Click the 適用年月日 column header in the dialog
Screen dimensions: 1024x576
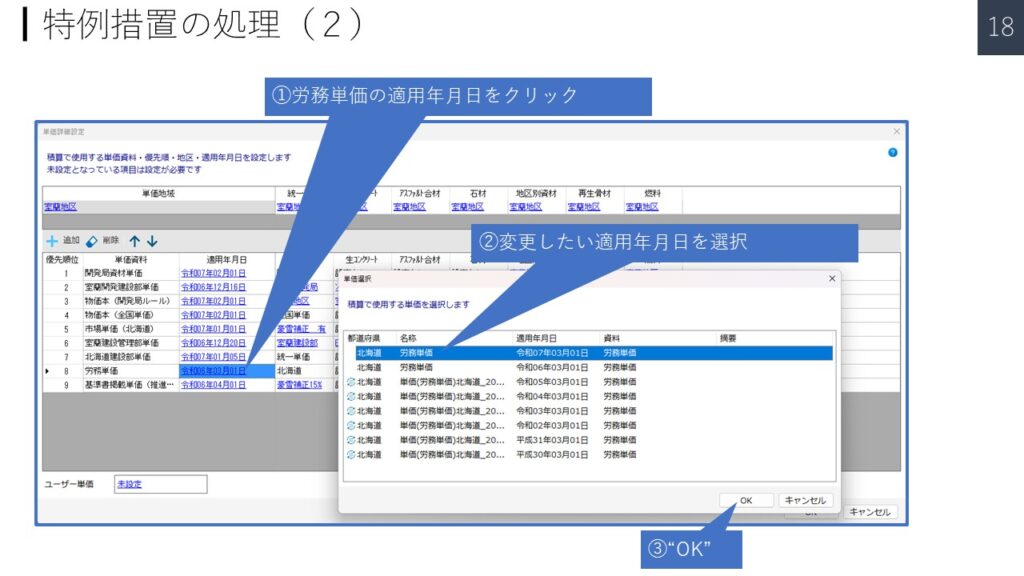point(537,338)
